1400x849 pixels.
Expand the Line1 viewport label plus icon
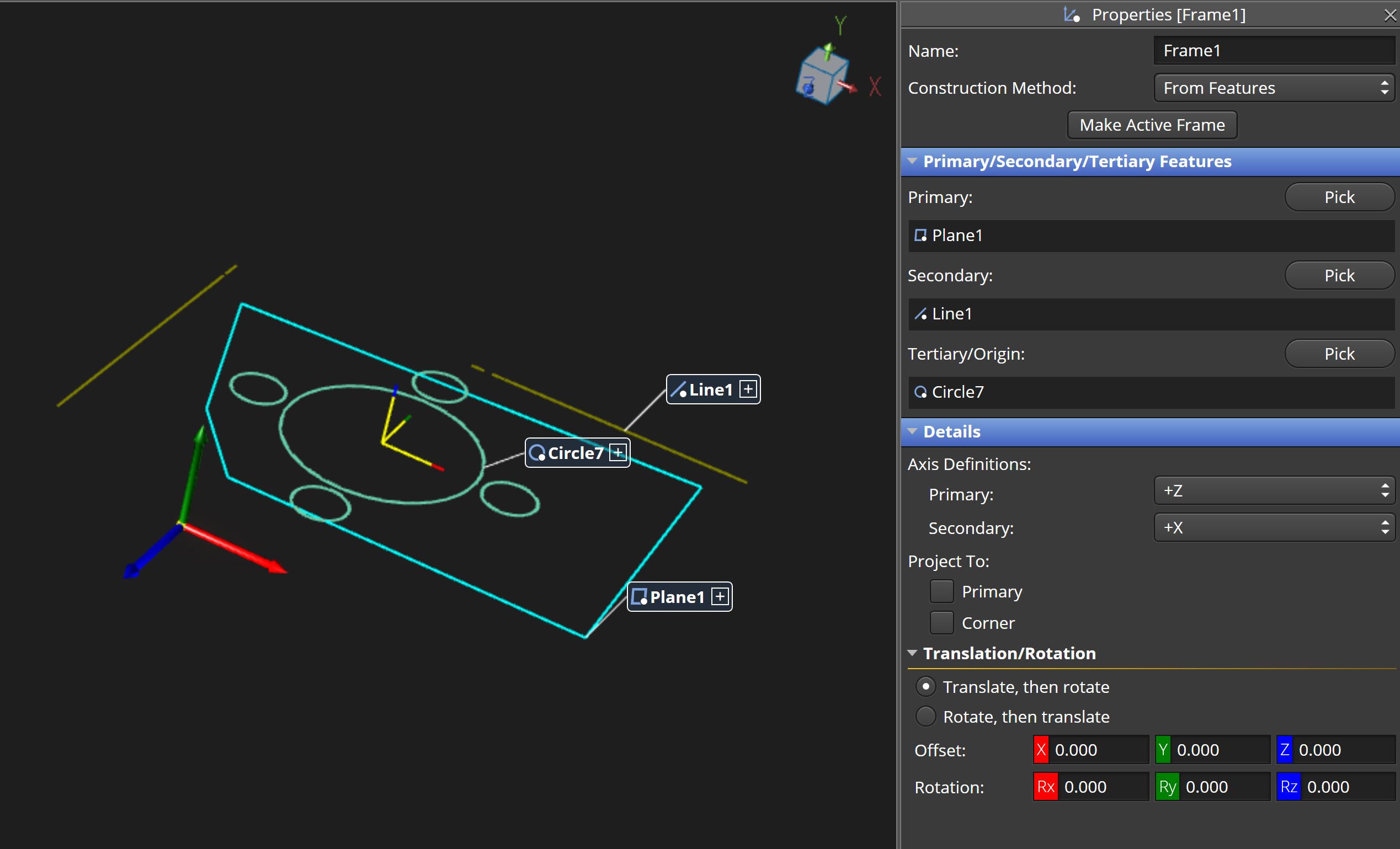click(748, 388)
